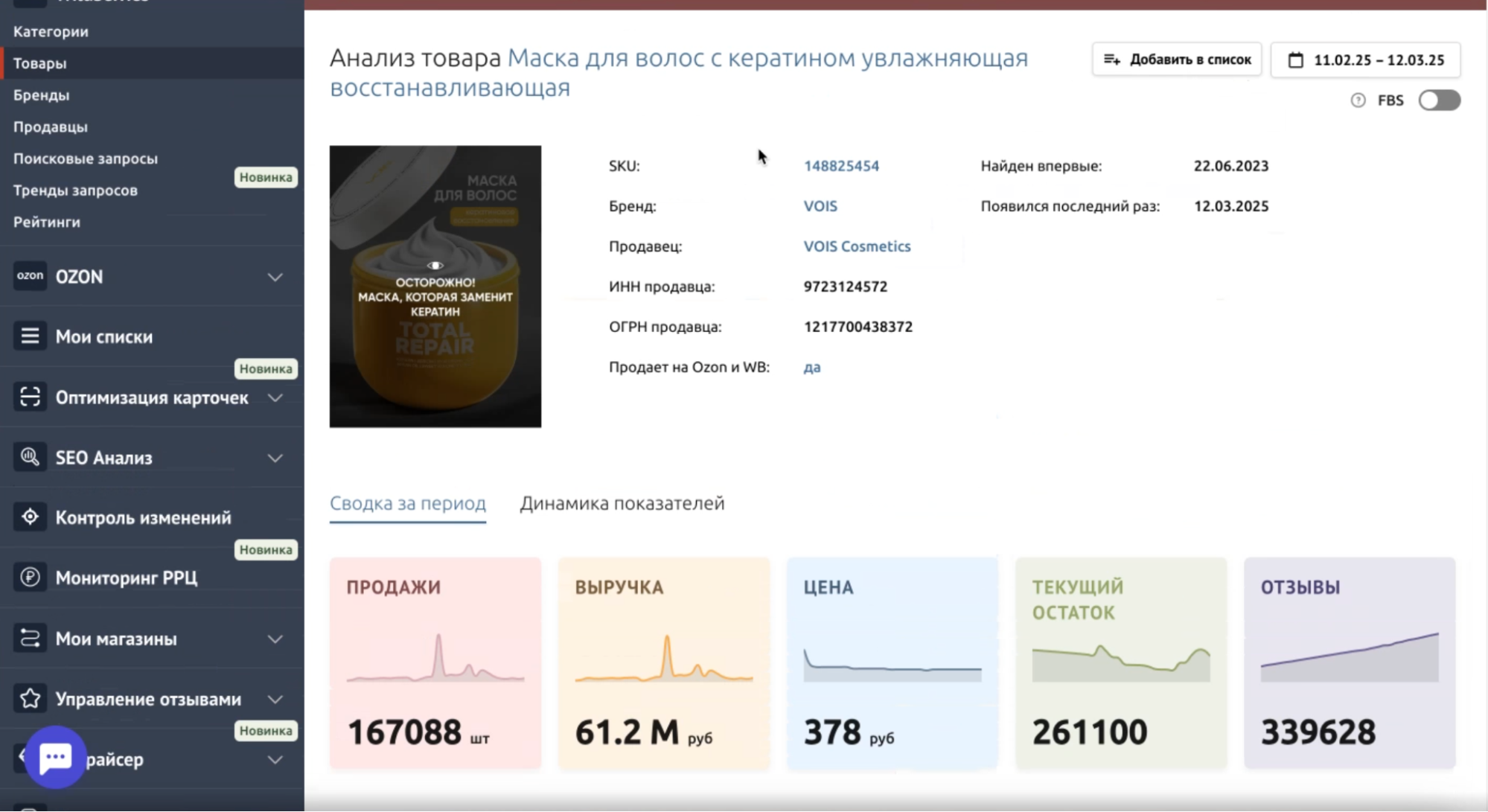Enable the FBS toggle switch
Image resolution: width=1488 pixels, height=812 pixels.
[1439, 99]
